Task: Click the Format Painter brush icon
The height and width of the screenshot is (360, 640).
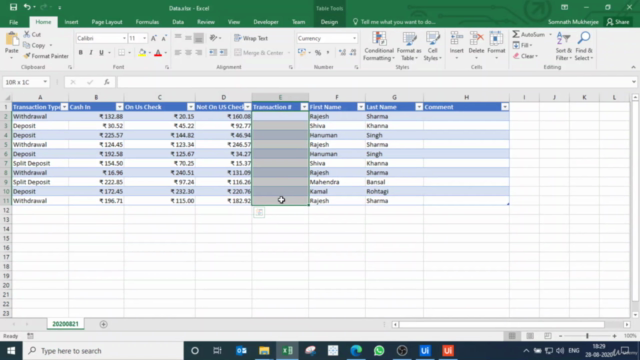Action: (27, 56)
